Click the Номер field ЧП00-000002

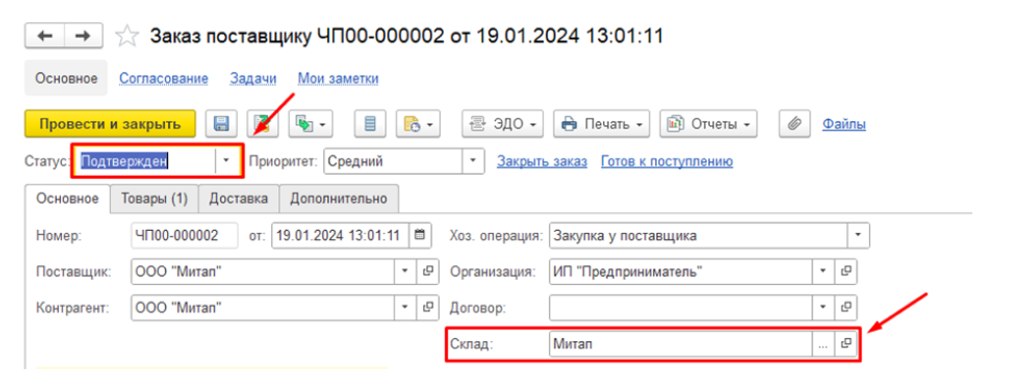pyautogui.click(x=185, y=236)
